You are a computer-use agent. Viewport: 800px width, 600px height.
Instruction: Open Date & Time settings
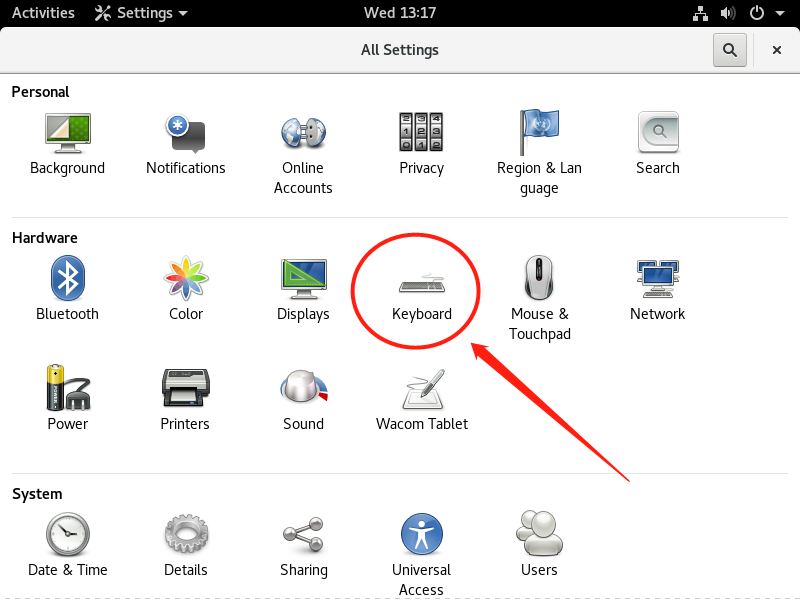(67, 545)
